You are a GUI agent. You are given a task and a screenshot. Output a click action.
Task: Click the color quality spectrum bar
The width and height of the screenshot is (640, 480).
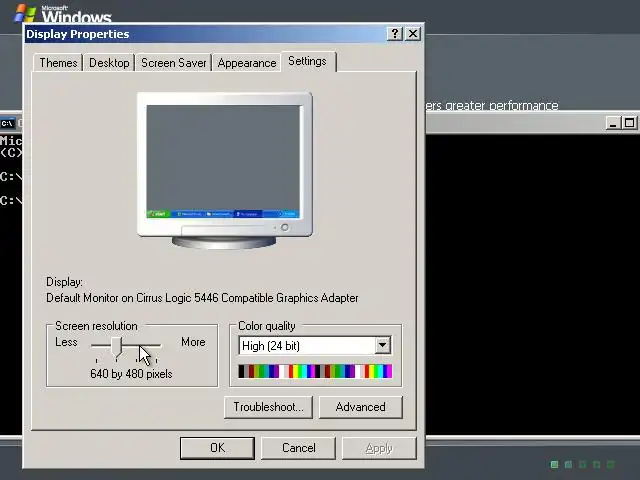click(x=315, y=371)
